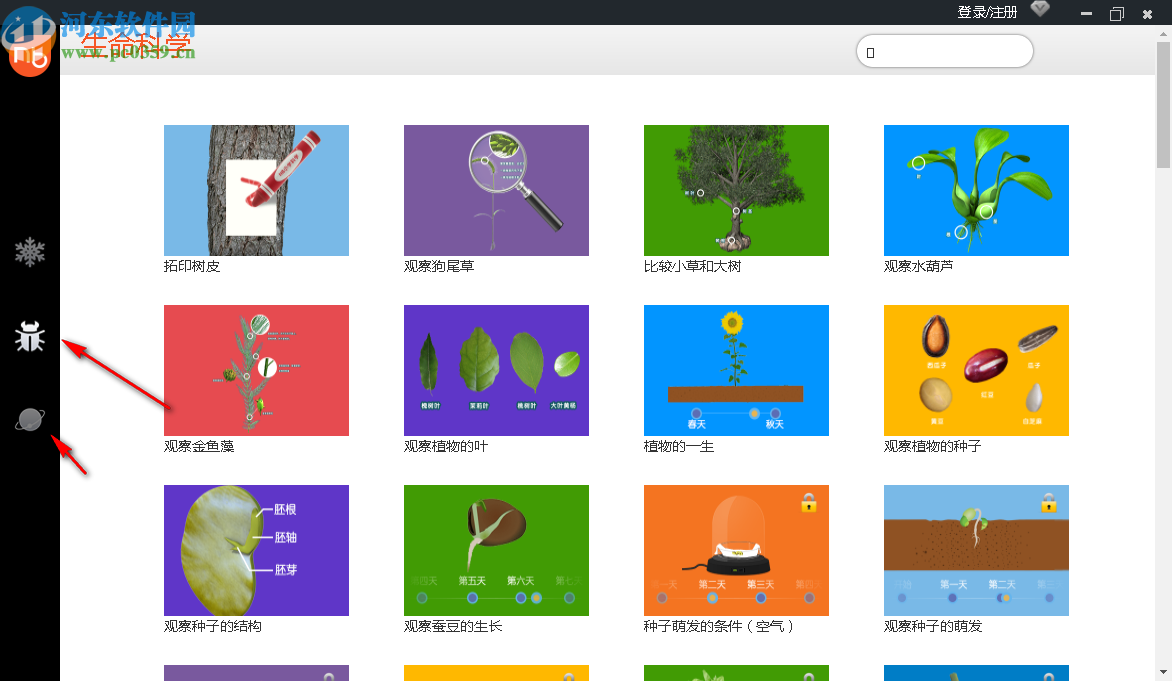This screenshot has height=681, width=1172.
Task: Open the 观察水葫芦 thumbnail
Action: (x=976, y=190)
